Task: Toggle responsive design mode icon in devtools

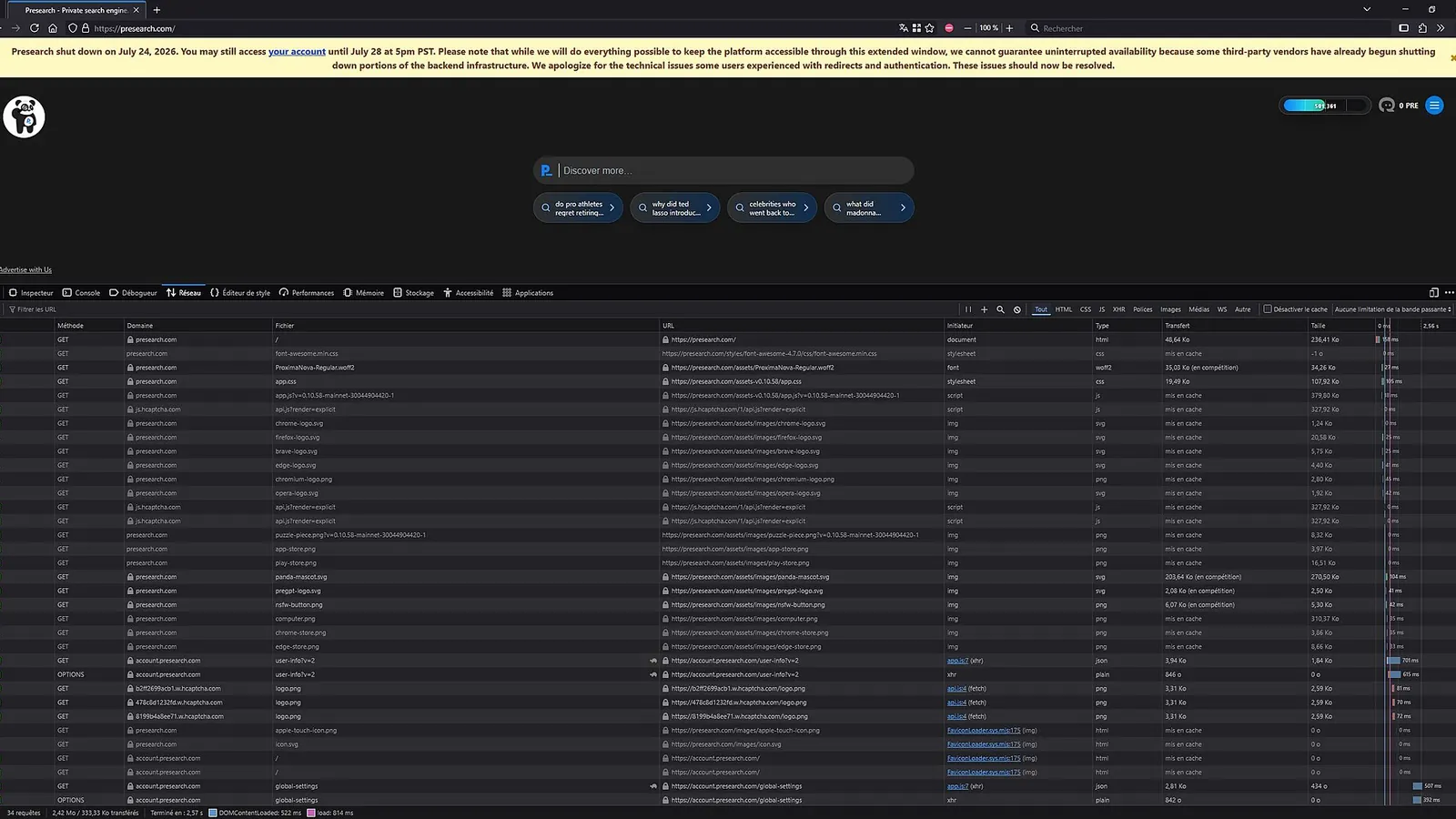Action: click(x=1433, y=293)
